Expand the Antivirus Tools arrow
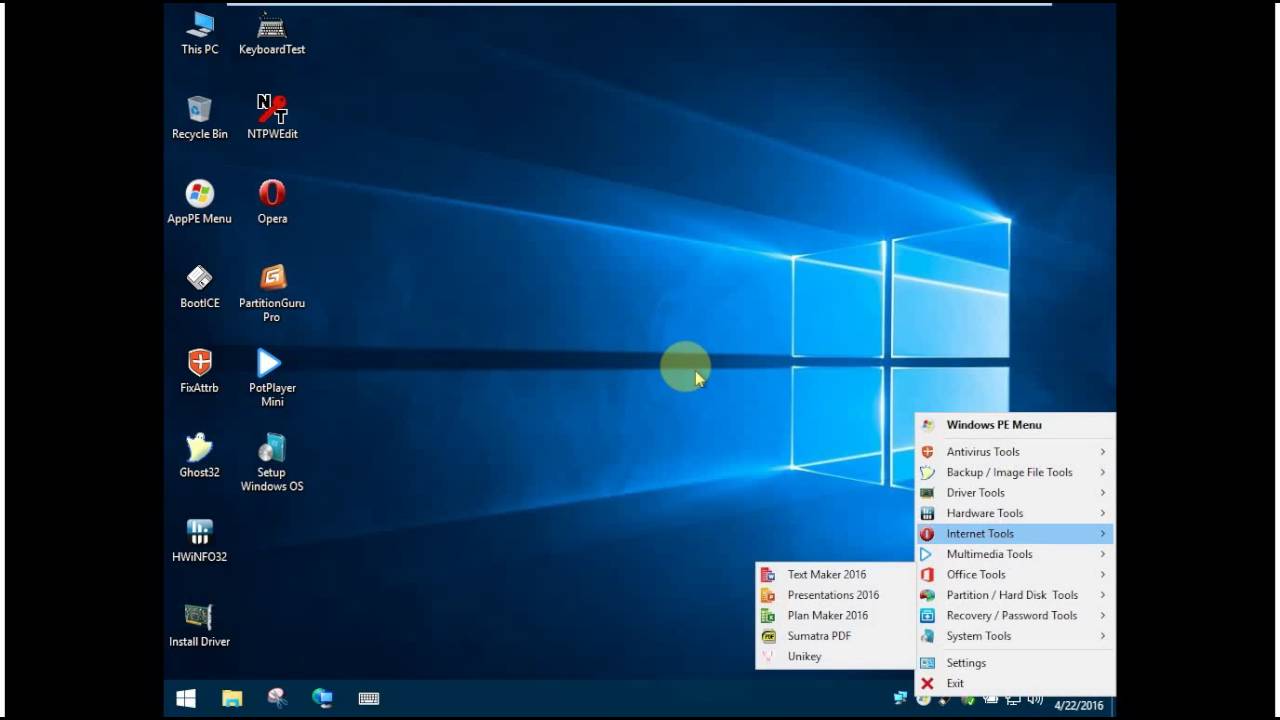The image size is (1280, 720). pos(1103,452)
